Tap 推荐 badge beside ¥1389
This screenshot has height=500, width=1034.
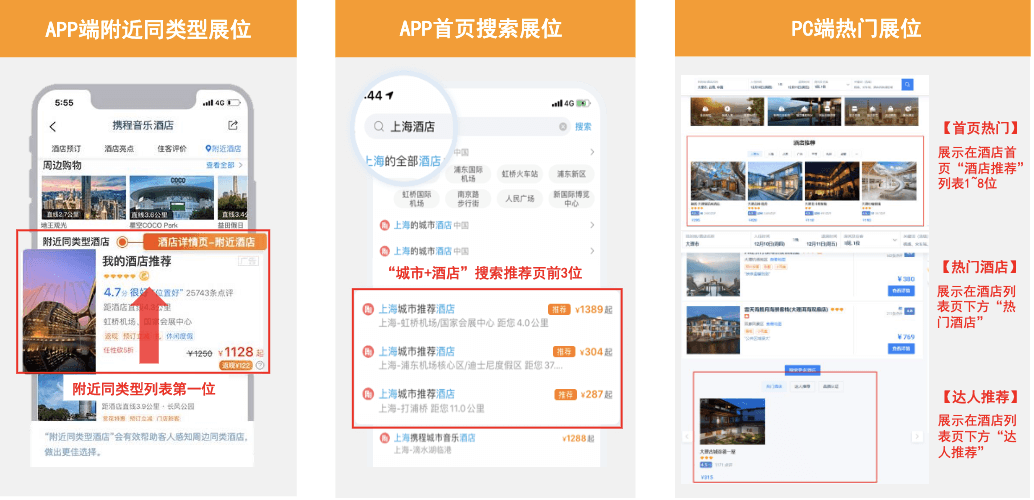tap(559, 309)
